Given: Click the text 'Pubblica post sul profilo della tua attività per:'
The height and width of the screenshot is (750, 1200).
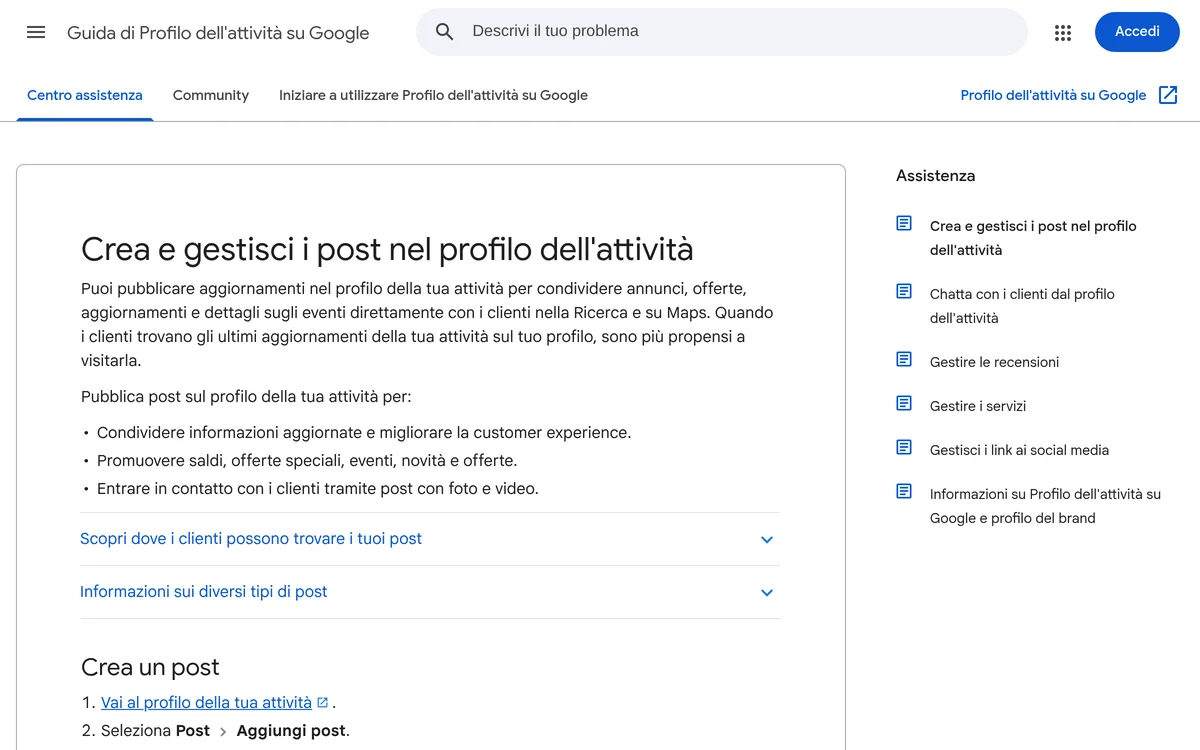Looking at the screenshot, I should [x=246, y=397].
